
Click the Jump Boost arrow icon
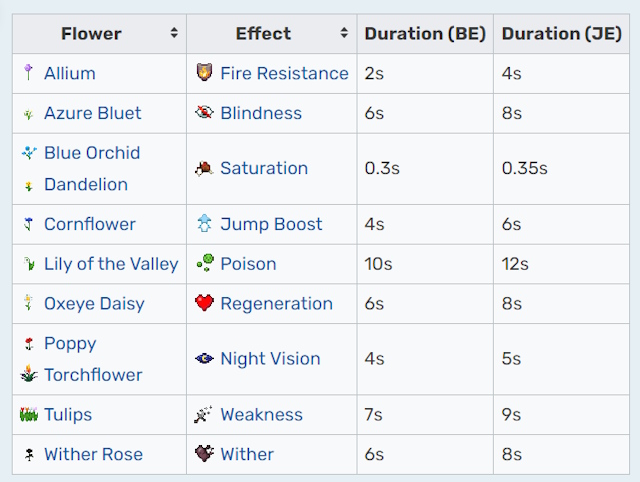coord(204,223)
